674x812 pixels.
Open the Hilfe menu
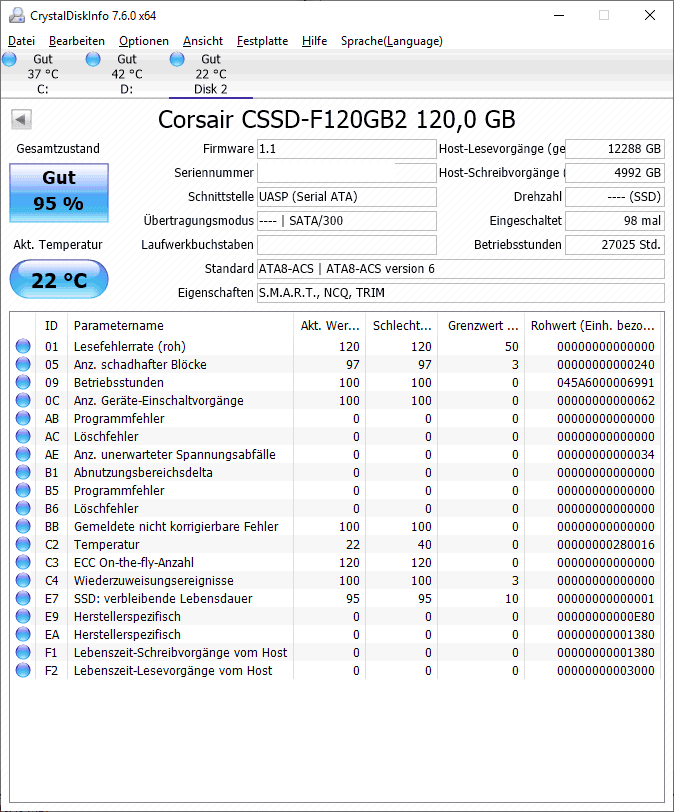pyautogui.click(x=314, y=41)
